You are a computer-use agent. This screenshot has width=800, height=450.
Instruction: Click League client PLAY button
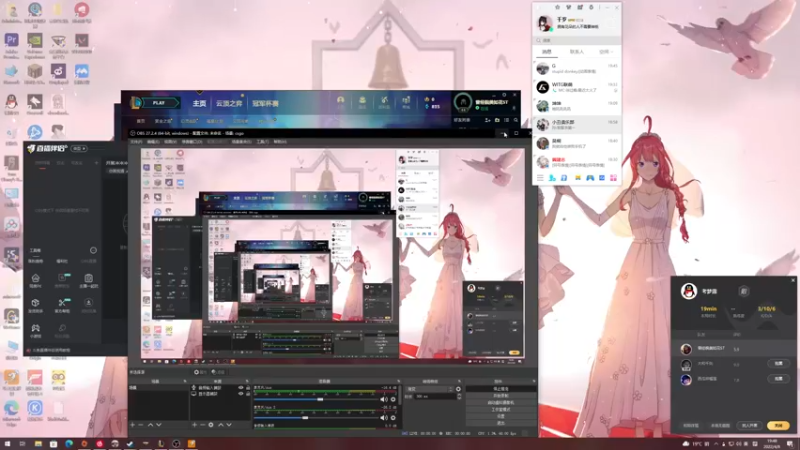pyautogui.click(x=159, y=103)
